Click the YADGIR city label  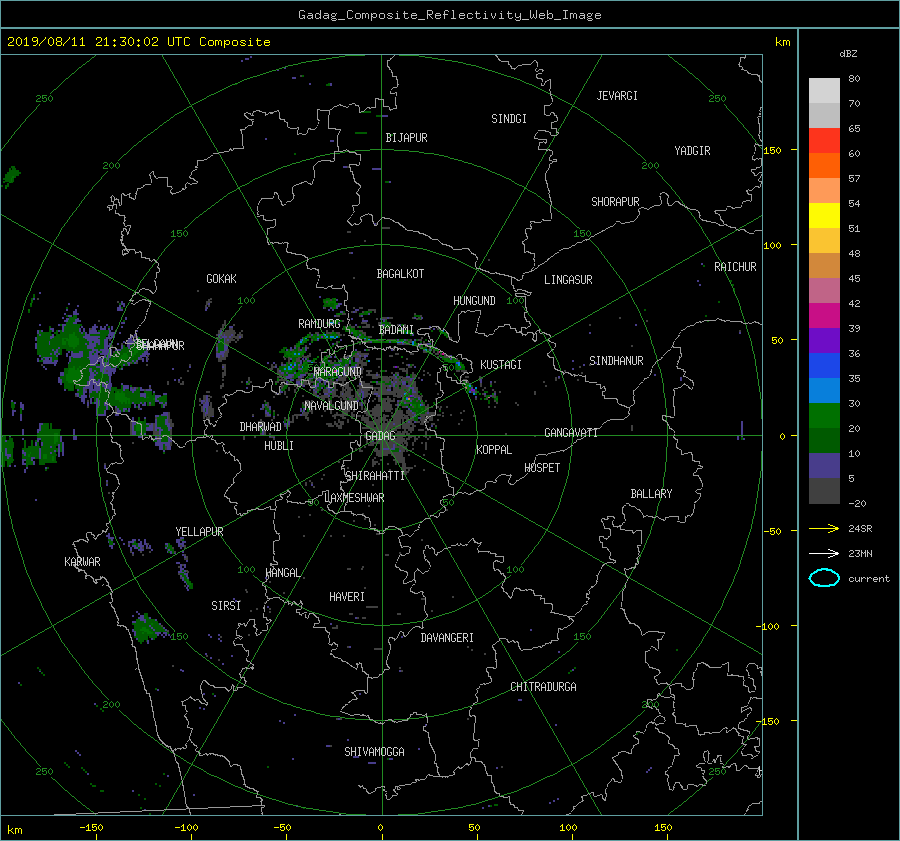tap(692, 151)
